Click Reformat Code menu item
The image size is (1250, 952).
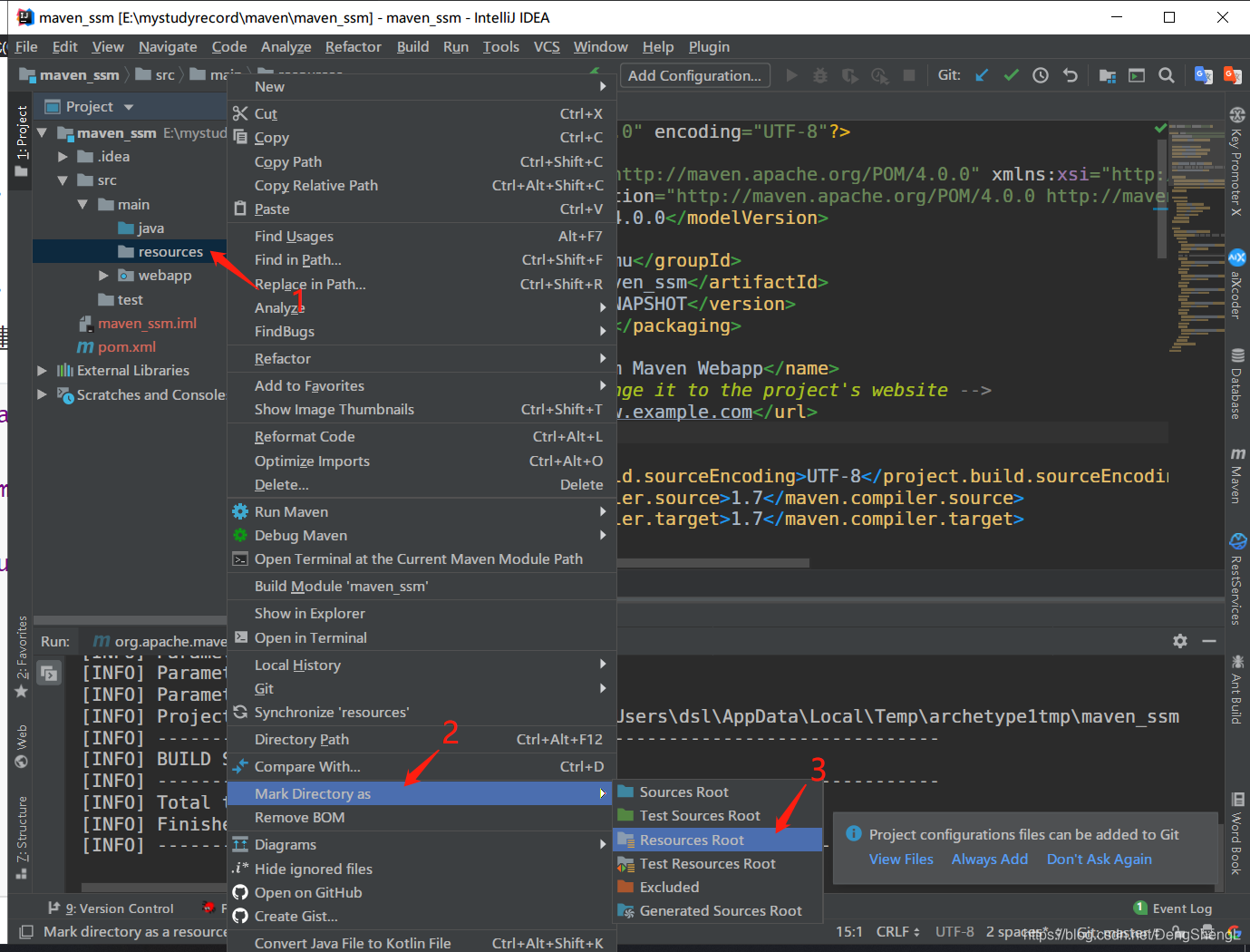point(422,437)
